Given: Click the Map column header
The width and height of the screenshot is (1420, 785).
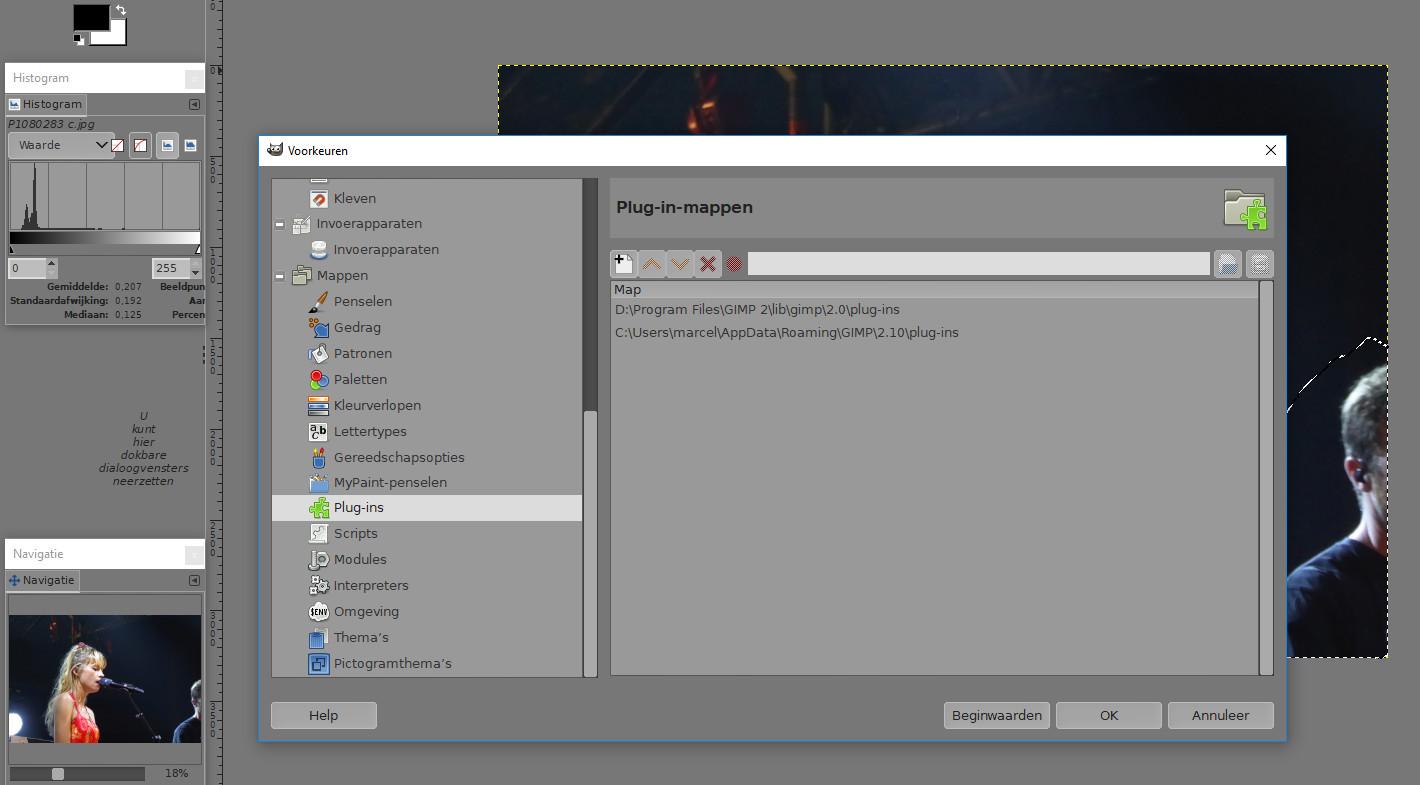Looking at the screenshot, I should pos(935,290).
